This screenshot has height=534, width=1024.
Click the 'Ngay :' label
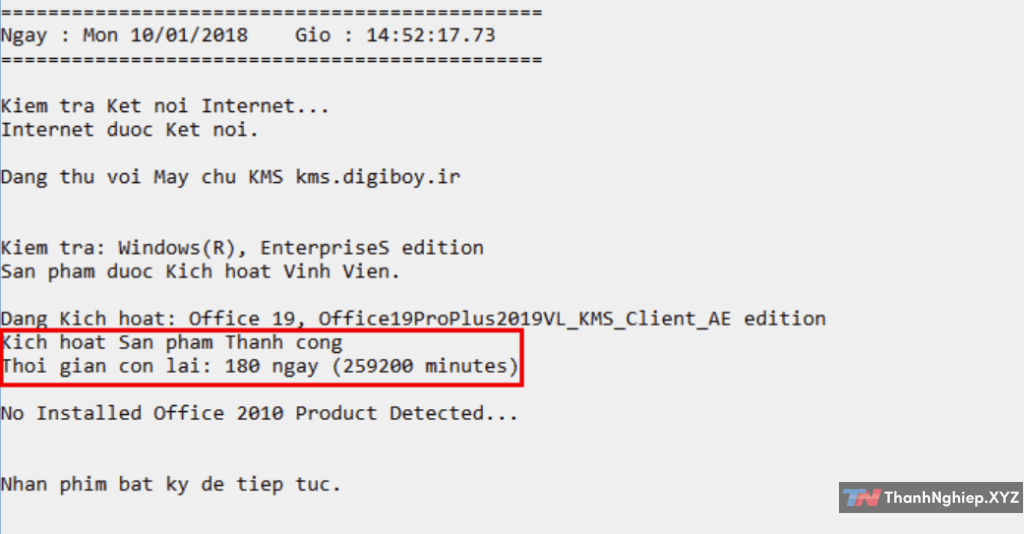(34, 36)
